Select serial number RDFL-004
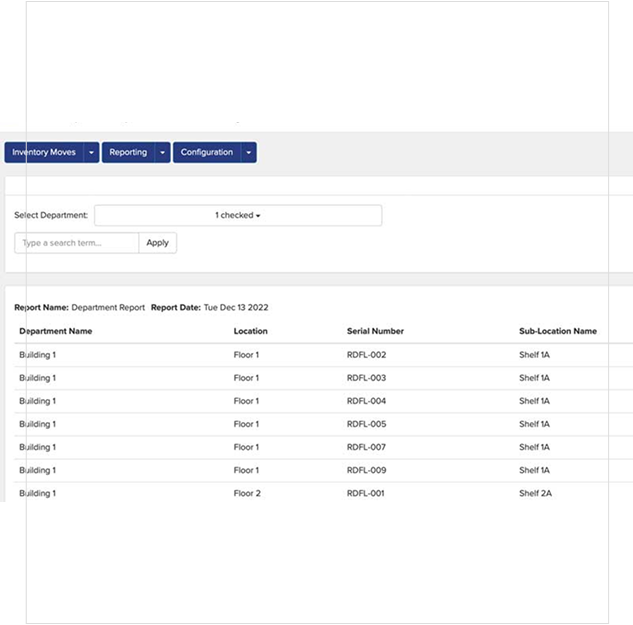 coord(367,401)
